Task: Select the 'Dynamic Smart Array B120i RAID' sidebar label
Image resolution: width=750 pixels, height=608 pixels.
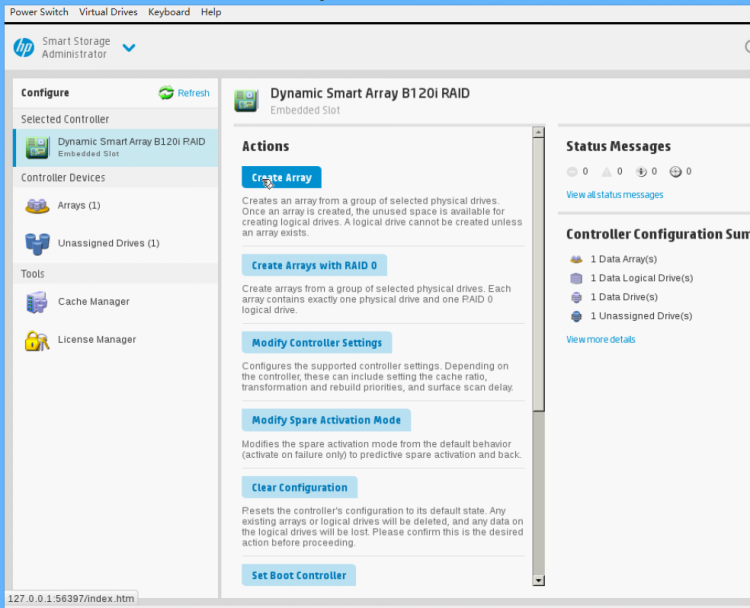Action: (x=132, y=142)
